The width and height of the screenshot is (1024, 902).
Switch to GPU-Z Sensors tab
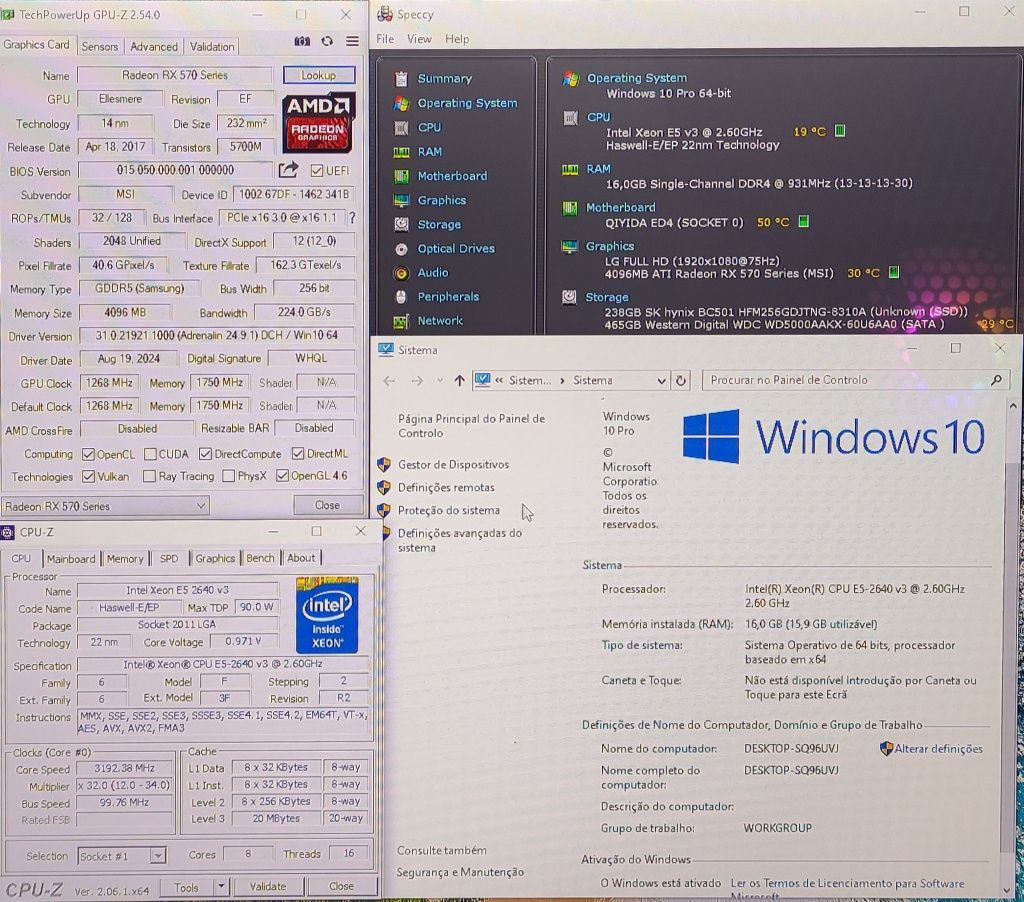pos(99,46)
